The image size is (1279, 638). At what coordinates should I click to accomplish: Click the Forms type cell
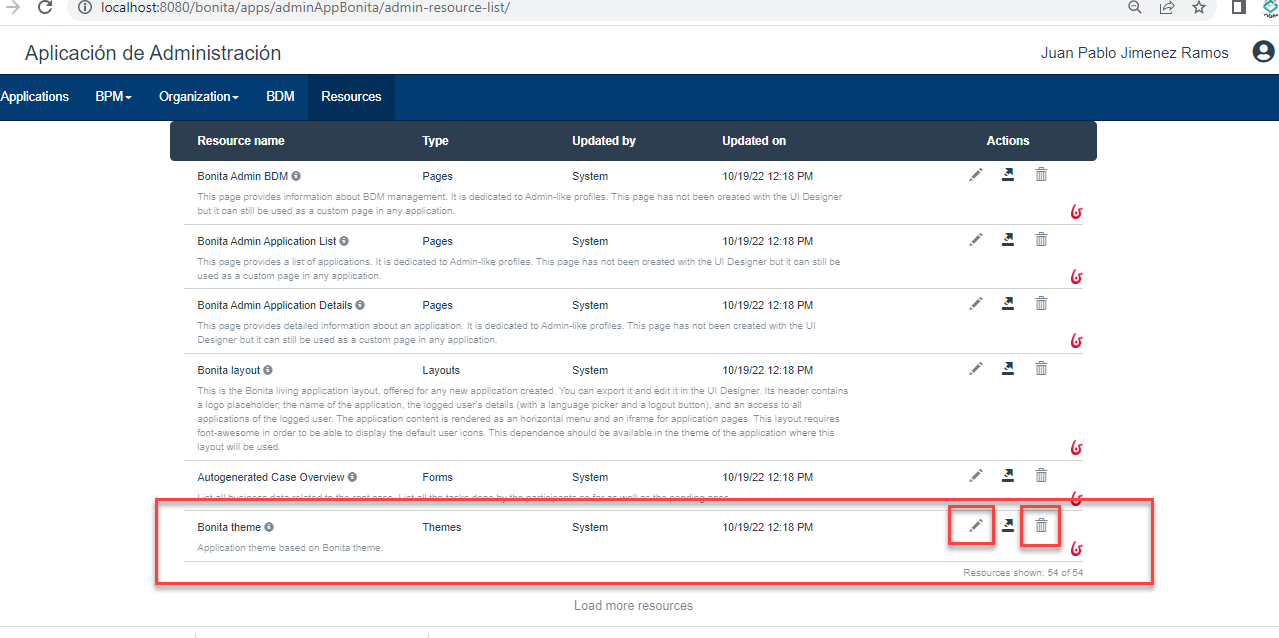437,477
